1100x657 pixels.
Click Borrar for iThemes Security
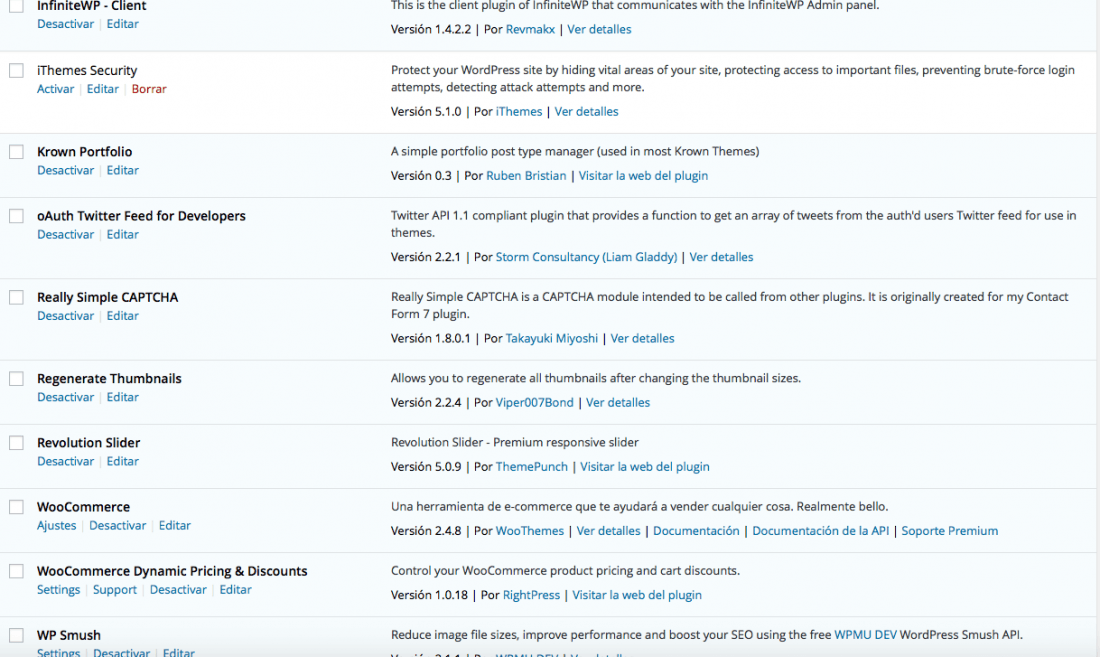pos(149,89)
